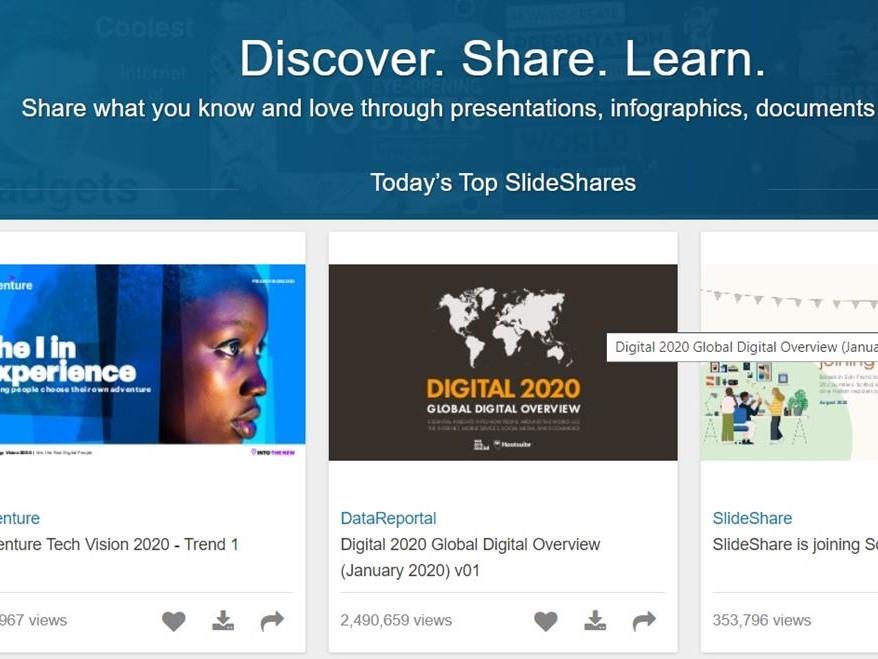The image size is (878, 659).
Task: Open the 'SlideShare is joining' title link
Action: (x=795, y=544)
